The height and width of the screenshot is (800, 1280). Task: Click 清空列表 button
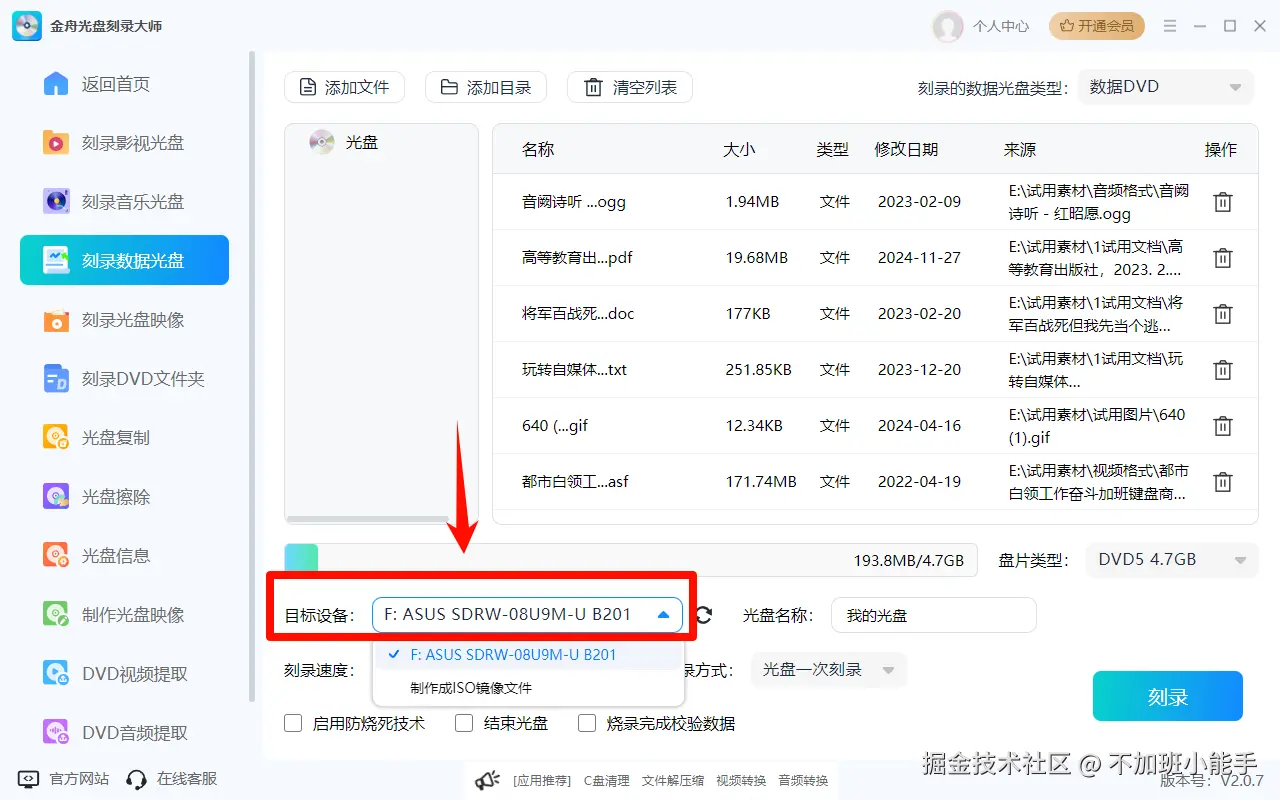tap(630, 87)
